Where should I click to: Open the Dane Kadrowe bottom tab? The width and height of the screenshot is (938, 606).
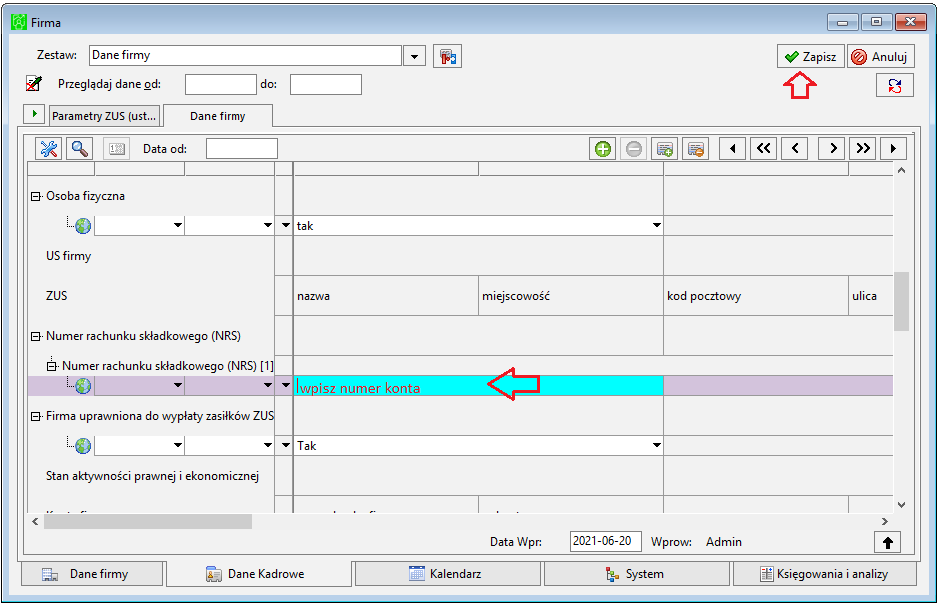click(x=258, y=574)
